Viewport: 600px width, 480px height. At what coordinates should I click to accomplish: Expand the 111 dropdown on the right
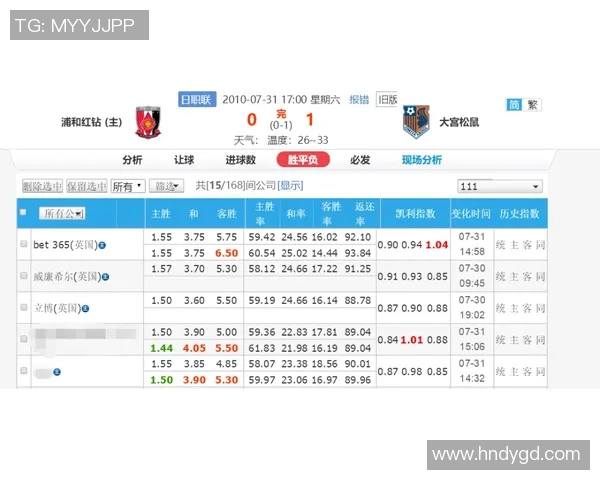tap(499, 186)
